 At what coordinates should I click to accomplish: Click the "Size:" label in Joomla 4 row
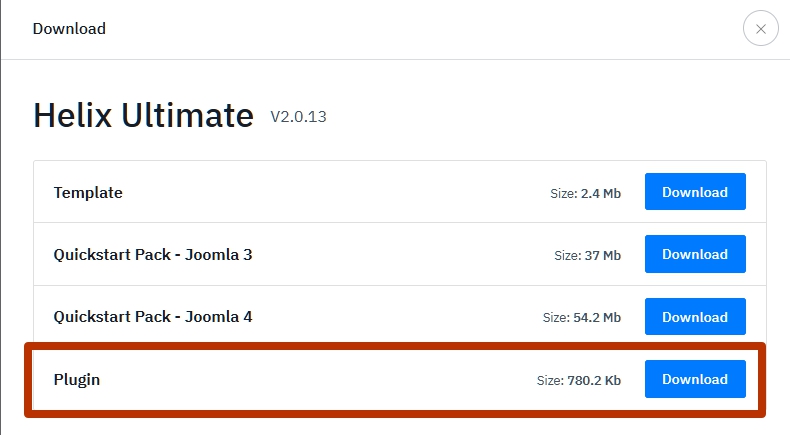556,318
